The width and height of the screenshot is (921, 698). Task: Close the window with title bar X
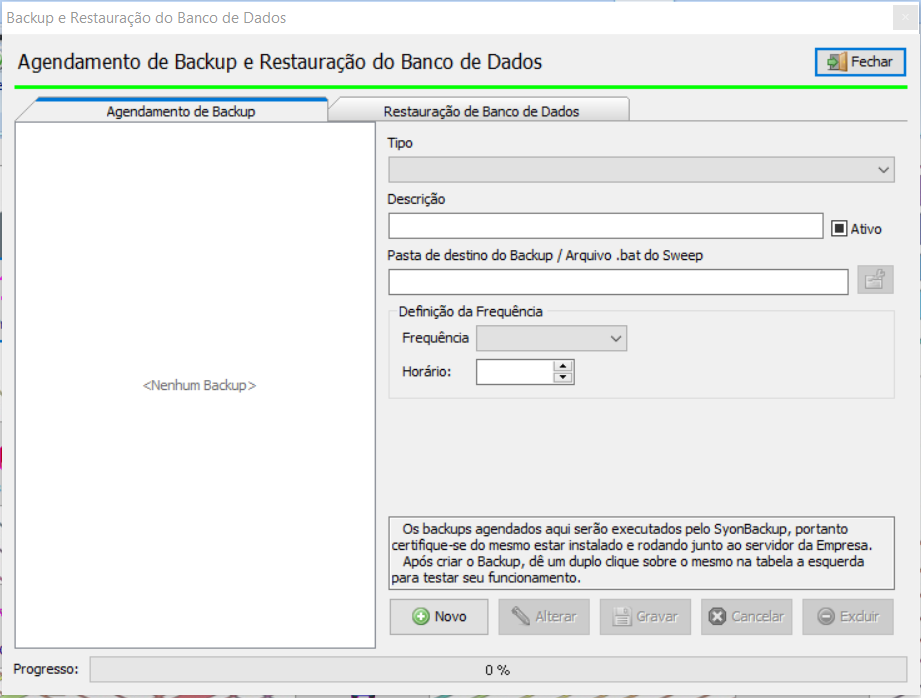tap(902, 17)
